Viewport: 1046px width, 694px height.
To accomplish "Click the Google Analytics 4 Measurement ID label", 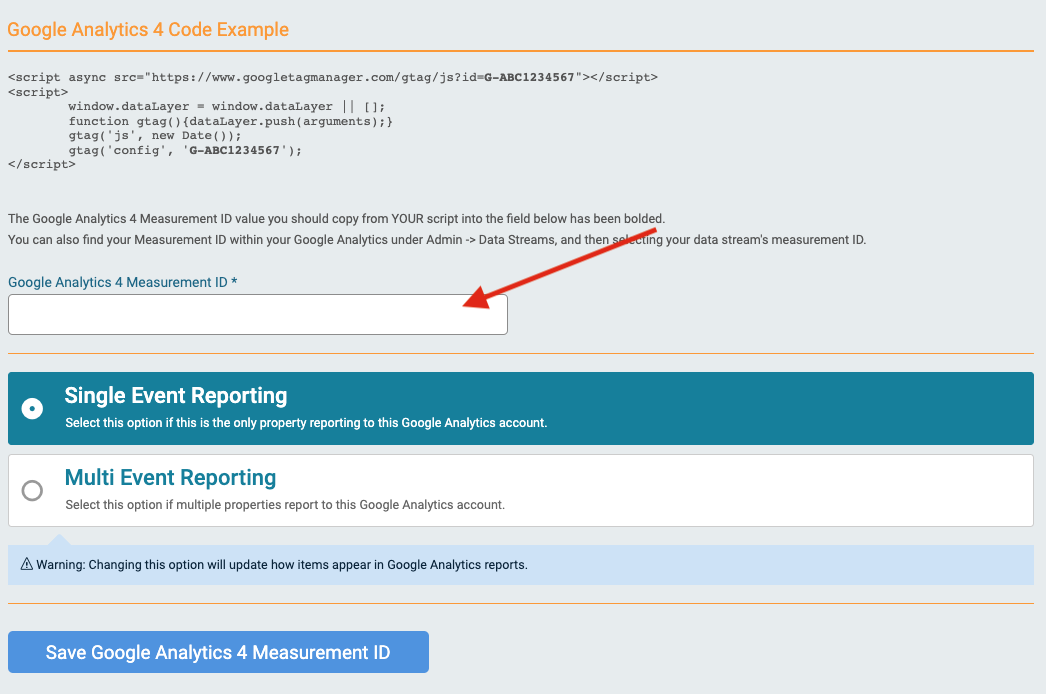I will click(123, 282).
